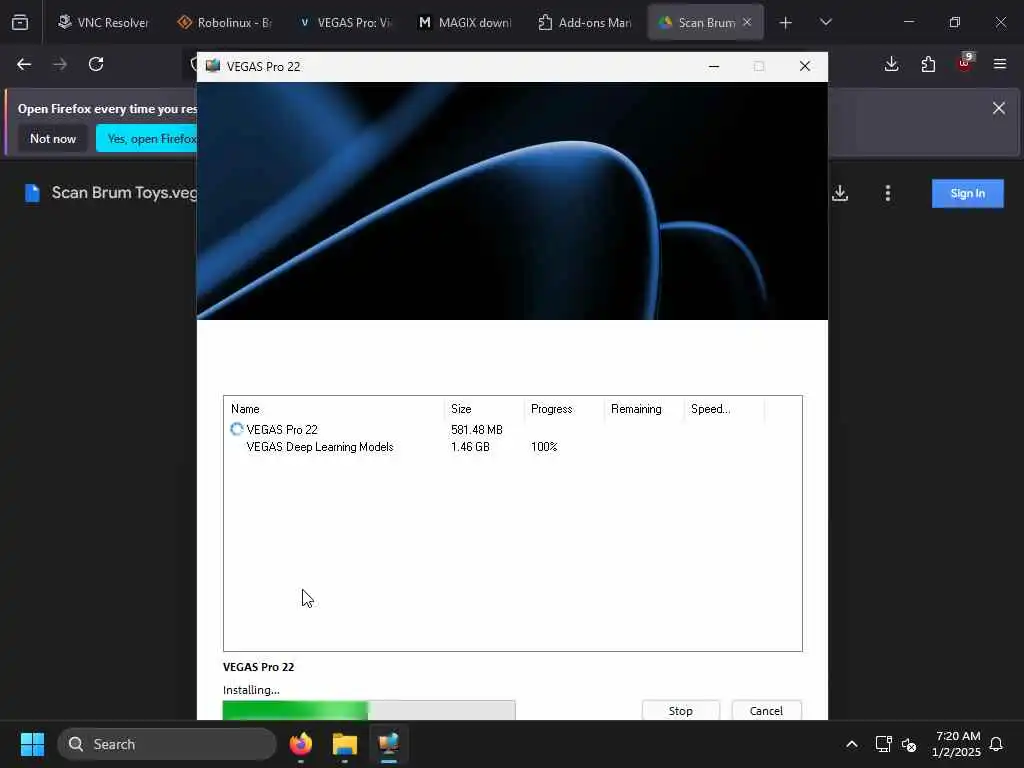Click the Size column header
Screen dimensions: 1024x768
coord(484,409)
